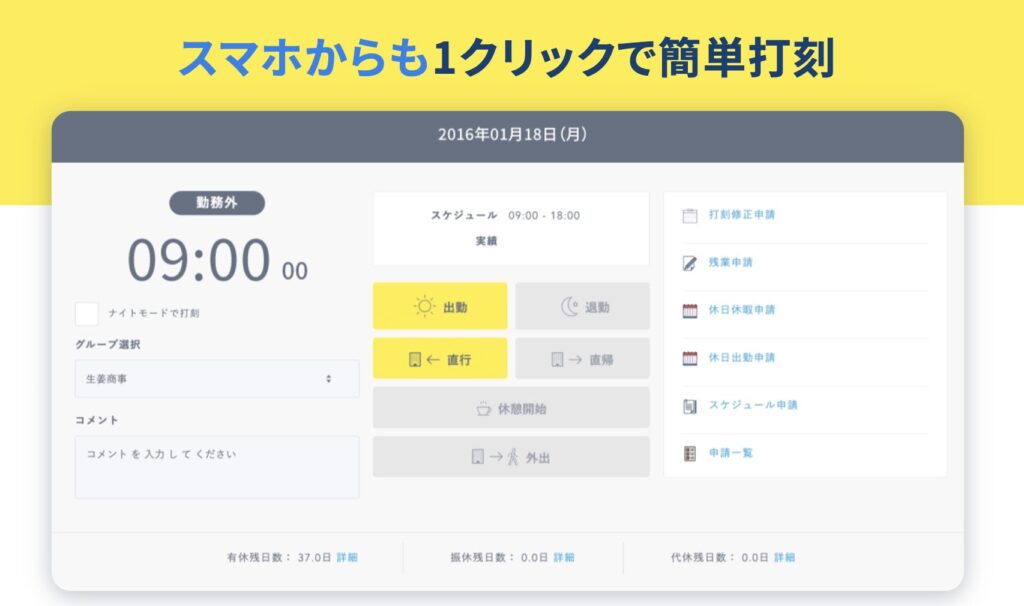The image size is (1024, 606).
Task: Click the list icon beside 申請一覧
Action: tap(689, 453)
